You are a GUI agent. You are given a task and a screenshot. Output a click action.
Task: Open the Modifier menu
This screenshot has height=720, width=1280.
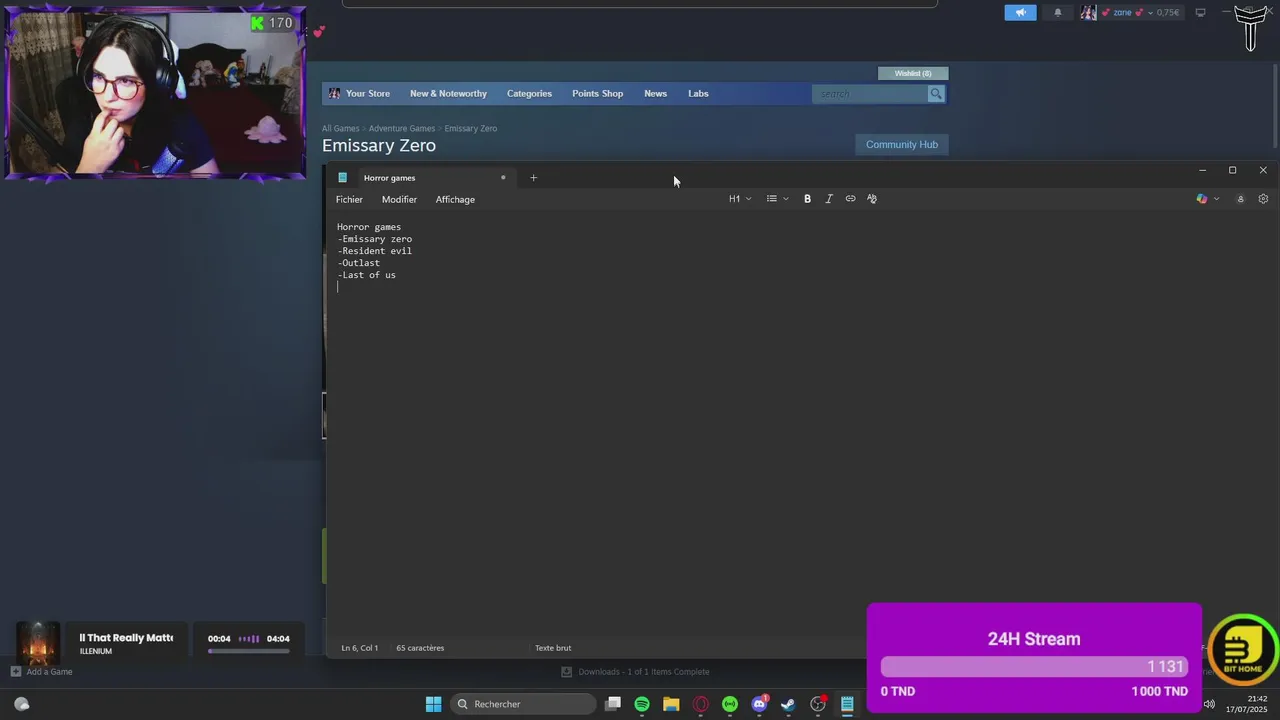(x=399, y=200)
